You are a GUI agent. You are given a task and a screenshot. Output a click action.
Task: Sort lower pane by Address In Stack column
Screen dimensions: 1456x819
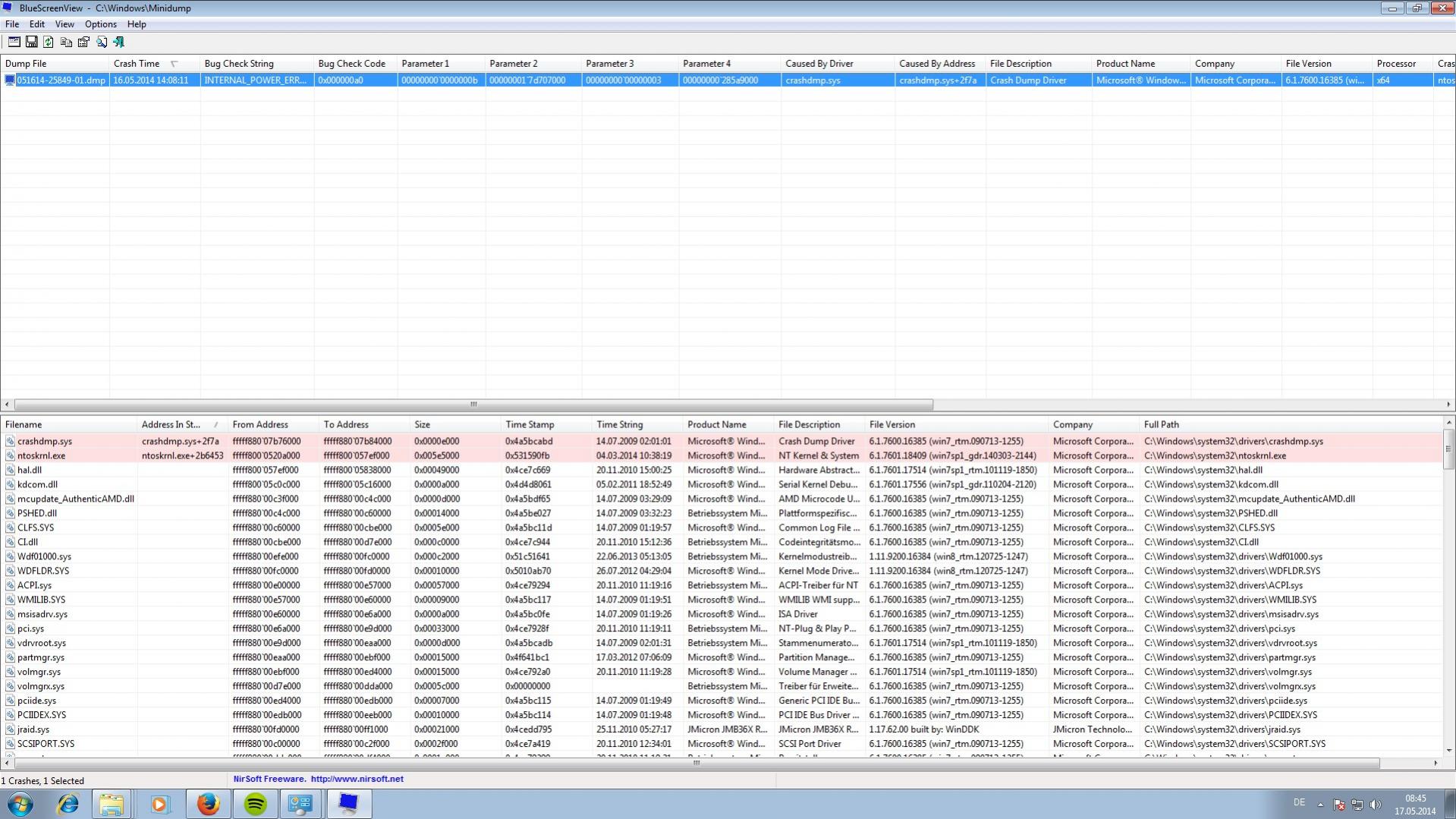click(183, 424)
